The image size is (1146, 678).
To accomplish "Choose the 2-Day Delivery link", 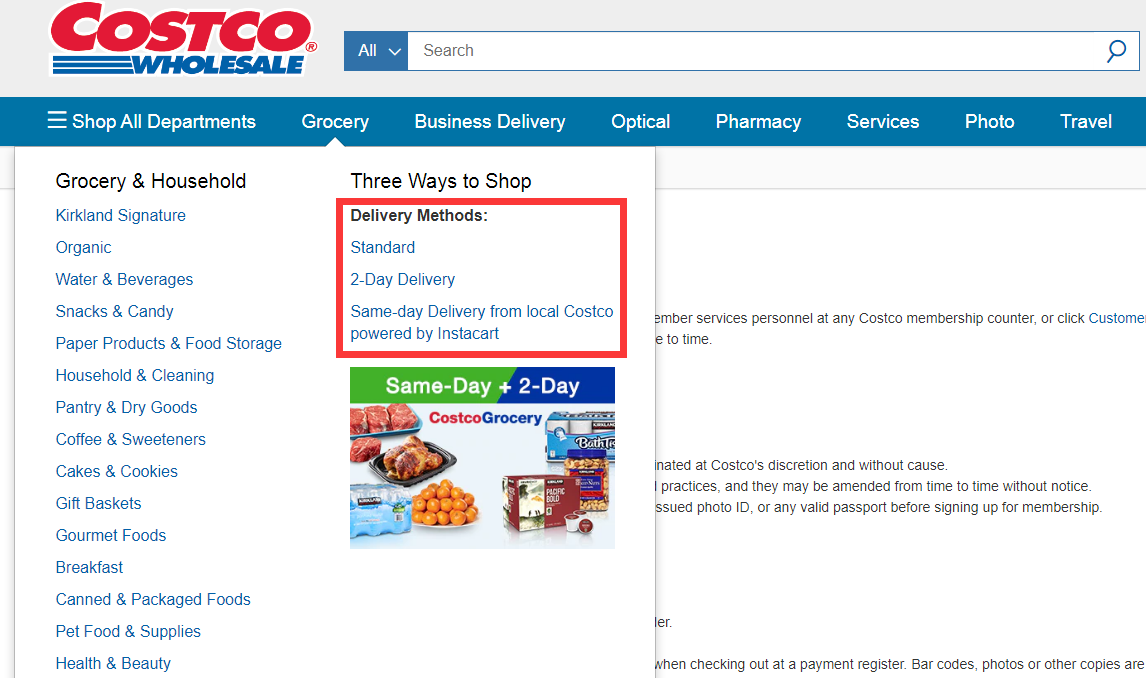I will tap(403, 279).
